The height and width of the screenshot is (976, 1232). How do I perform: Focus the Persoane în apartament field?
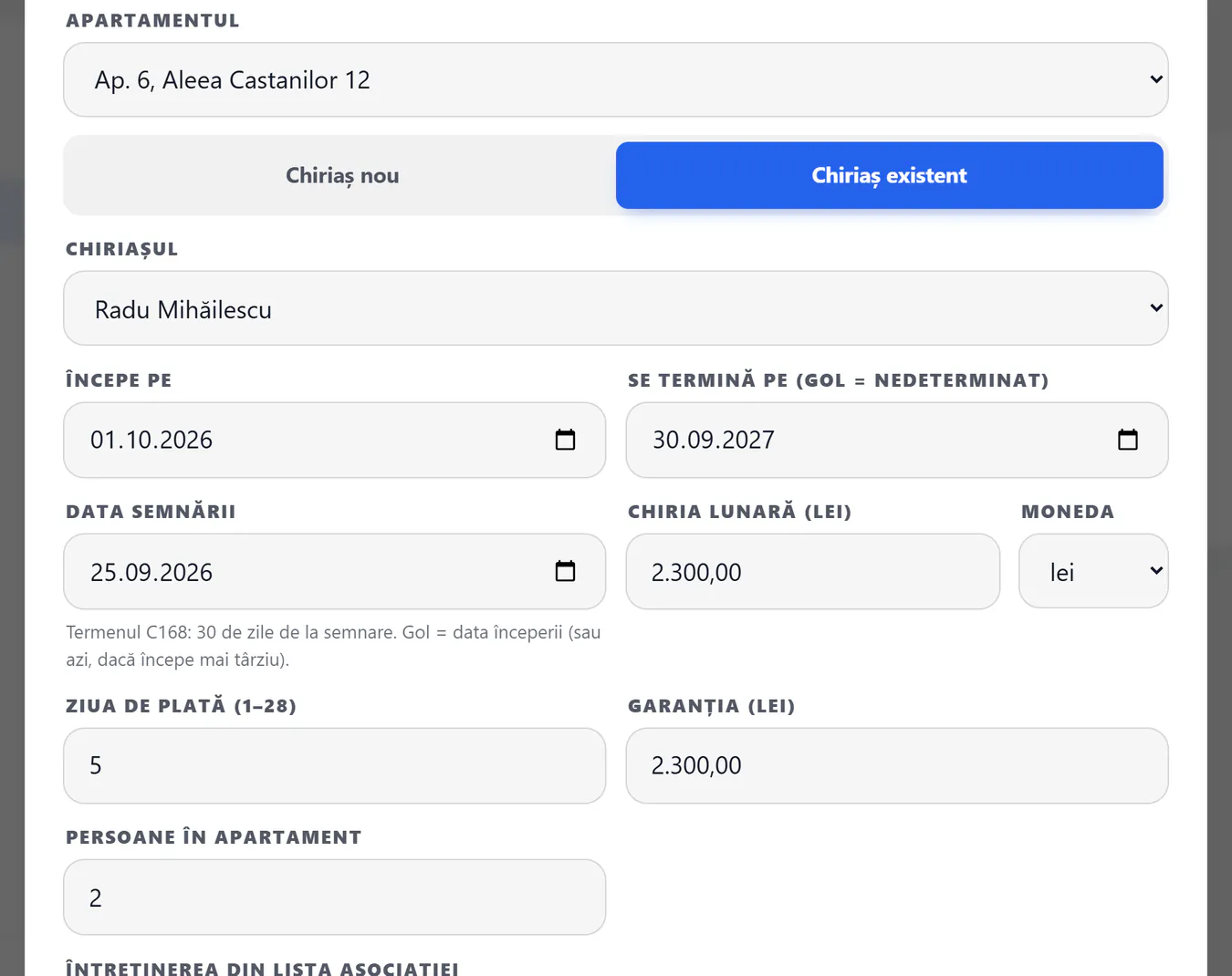334,897
